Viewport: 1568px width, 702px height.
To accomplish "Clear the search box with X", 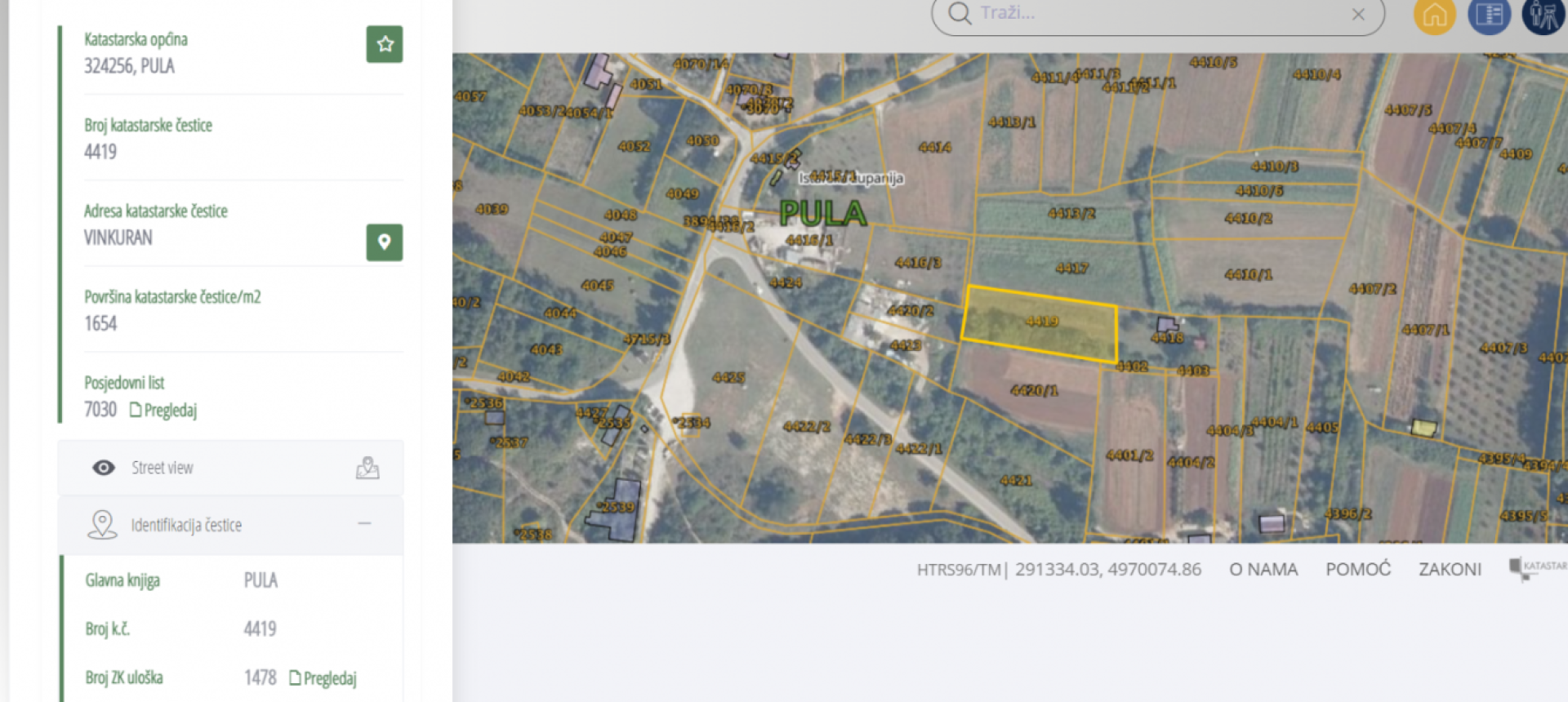I will point(1358,14).
